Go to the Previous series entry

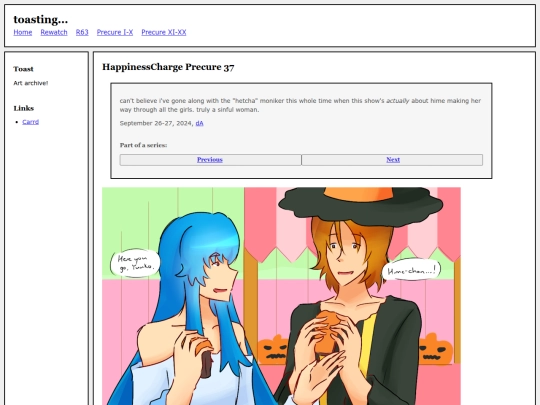click(x=210, y=159)
